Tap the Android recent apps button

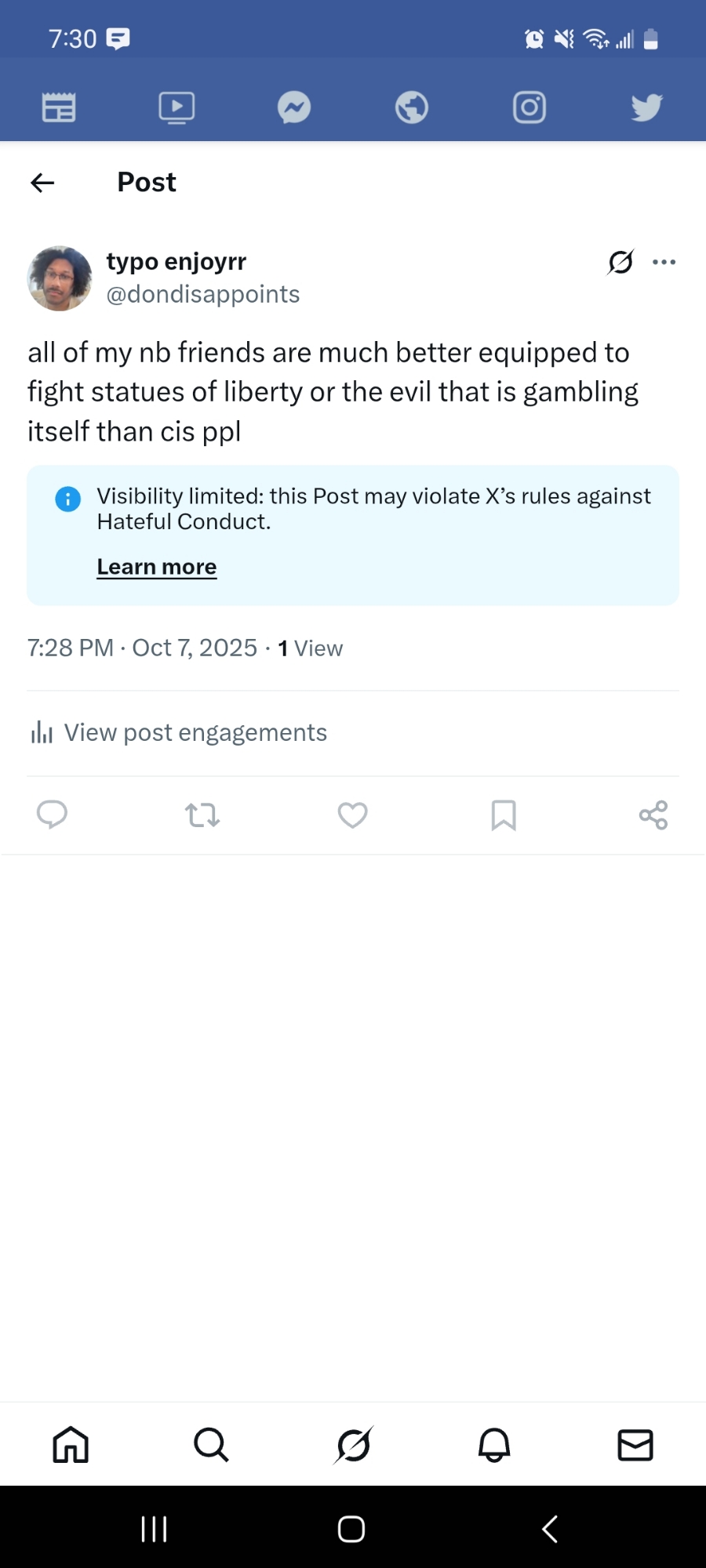click(x=154, y=1529)
